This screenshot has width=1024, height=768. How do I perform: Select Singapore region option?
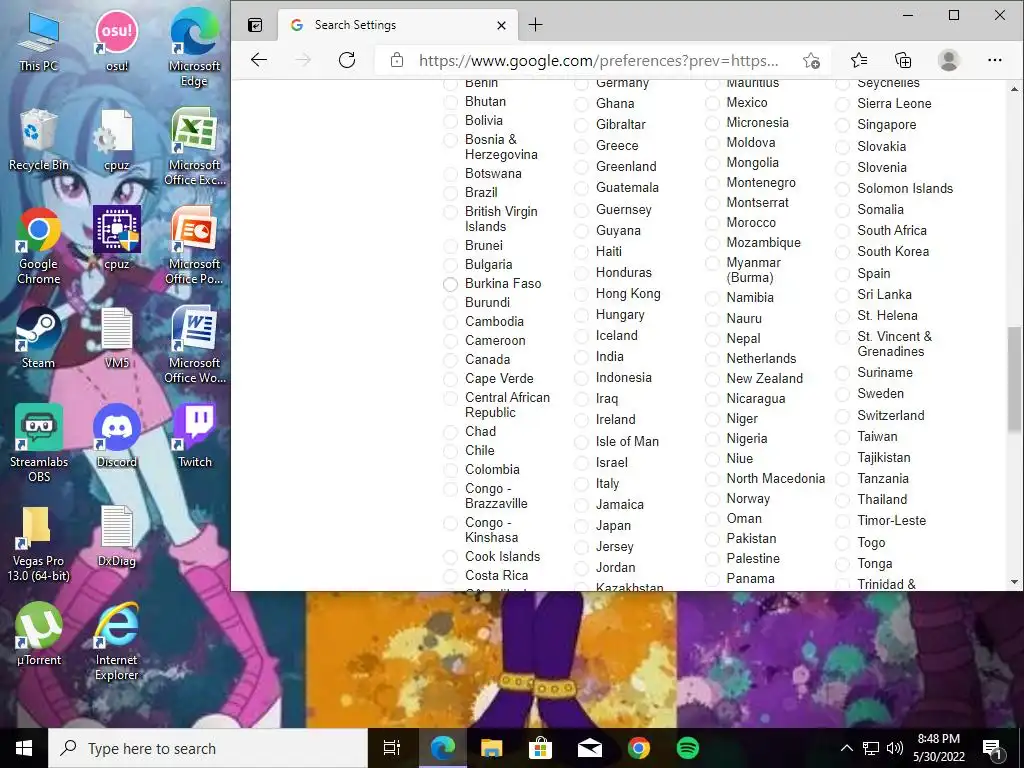[843, 125]
